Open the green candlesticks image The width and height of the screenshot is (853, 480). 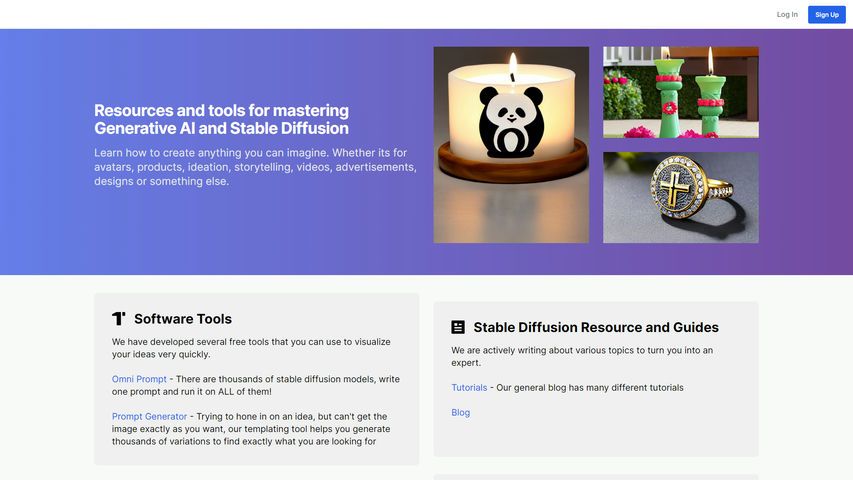tap(681, 92)
